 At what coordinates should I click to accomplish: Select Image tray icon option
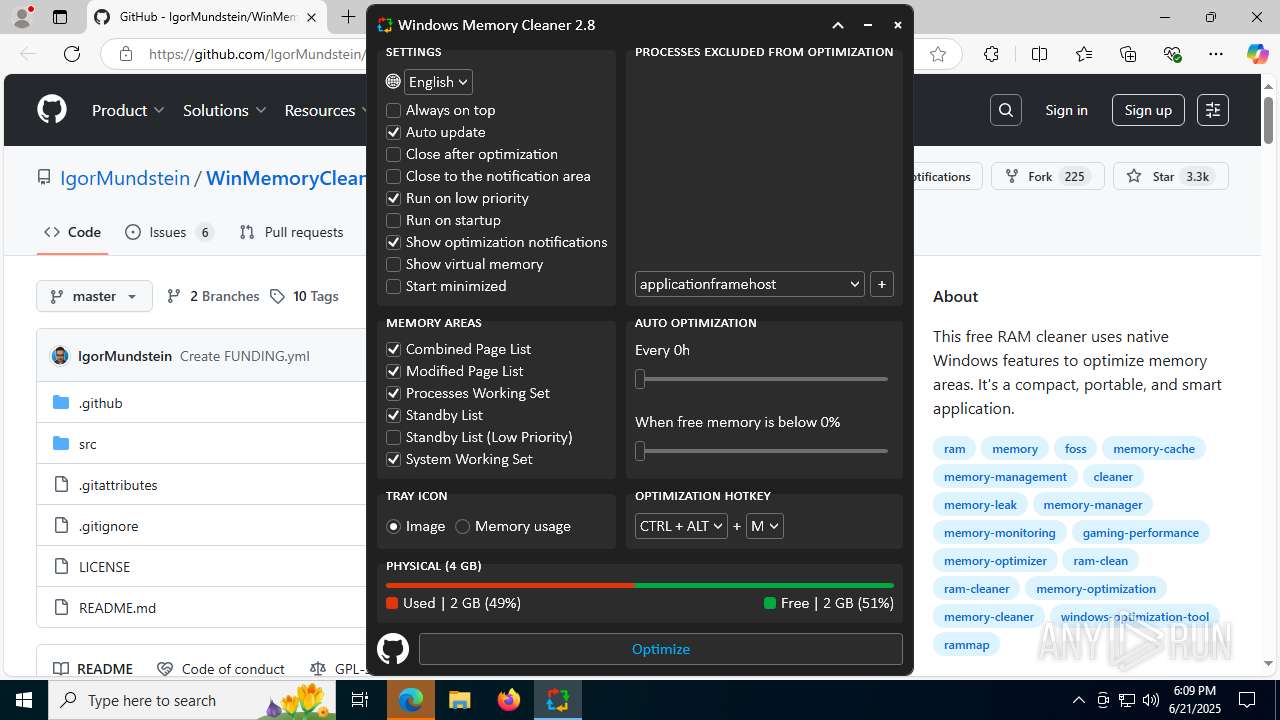(416, 526)
